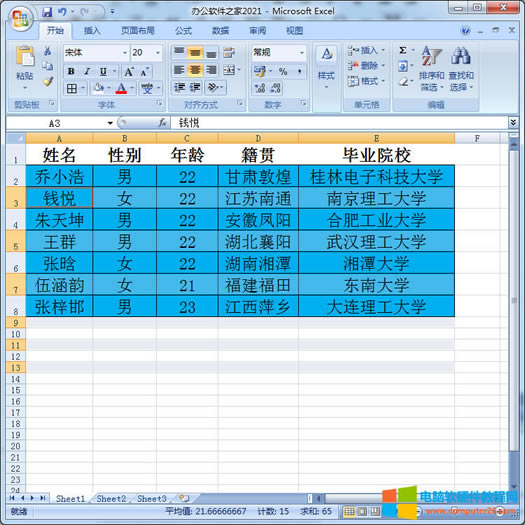Viewport: 525px width, 525px height.
Task: Click the Cut scissors icon
Action: [x=48, y=51]
